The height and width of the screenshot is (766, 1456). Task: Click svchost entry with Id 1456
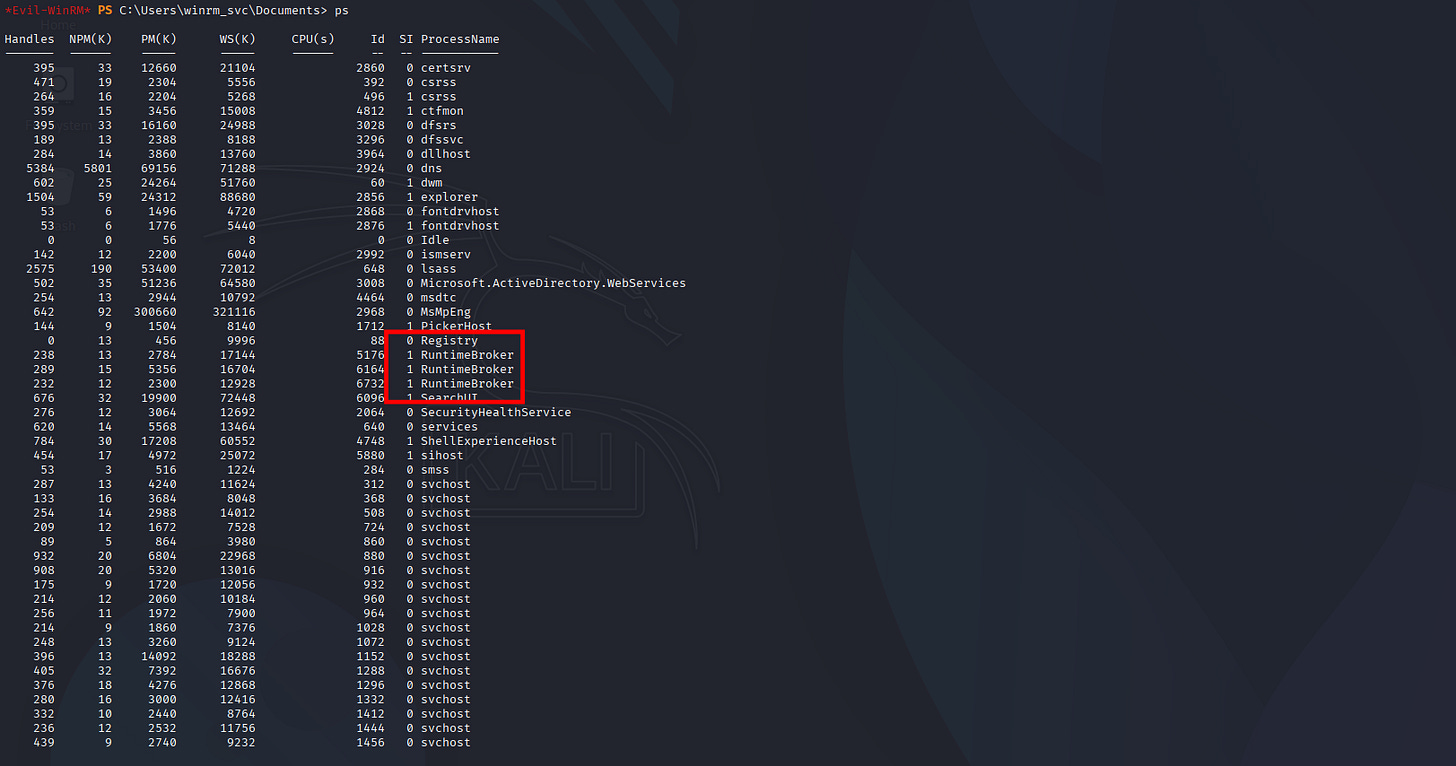coord(445,742)
